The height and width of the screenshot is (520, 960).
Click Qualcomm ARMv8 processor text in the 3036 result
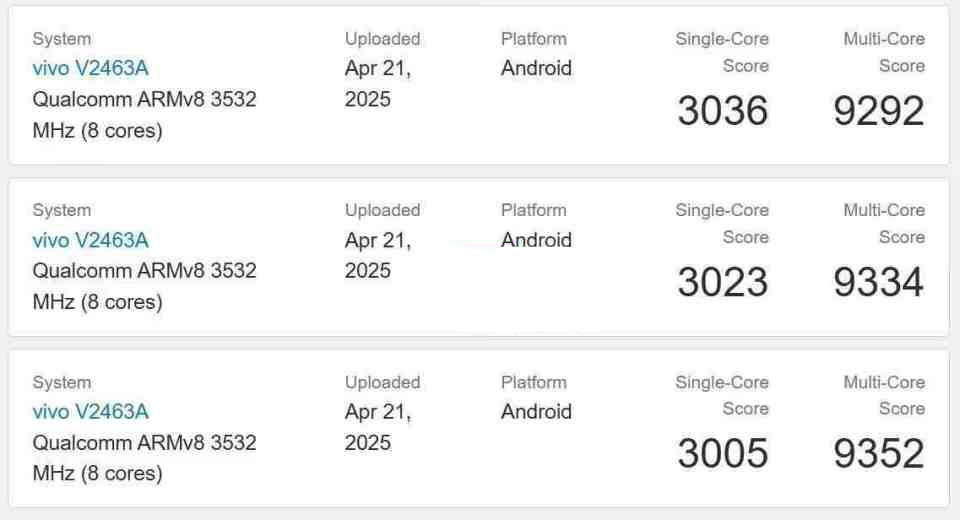144,115
